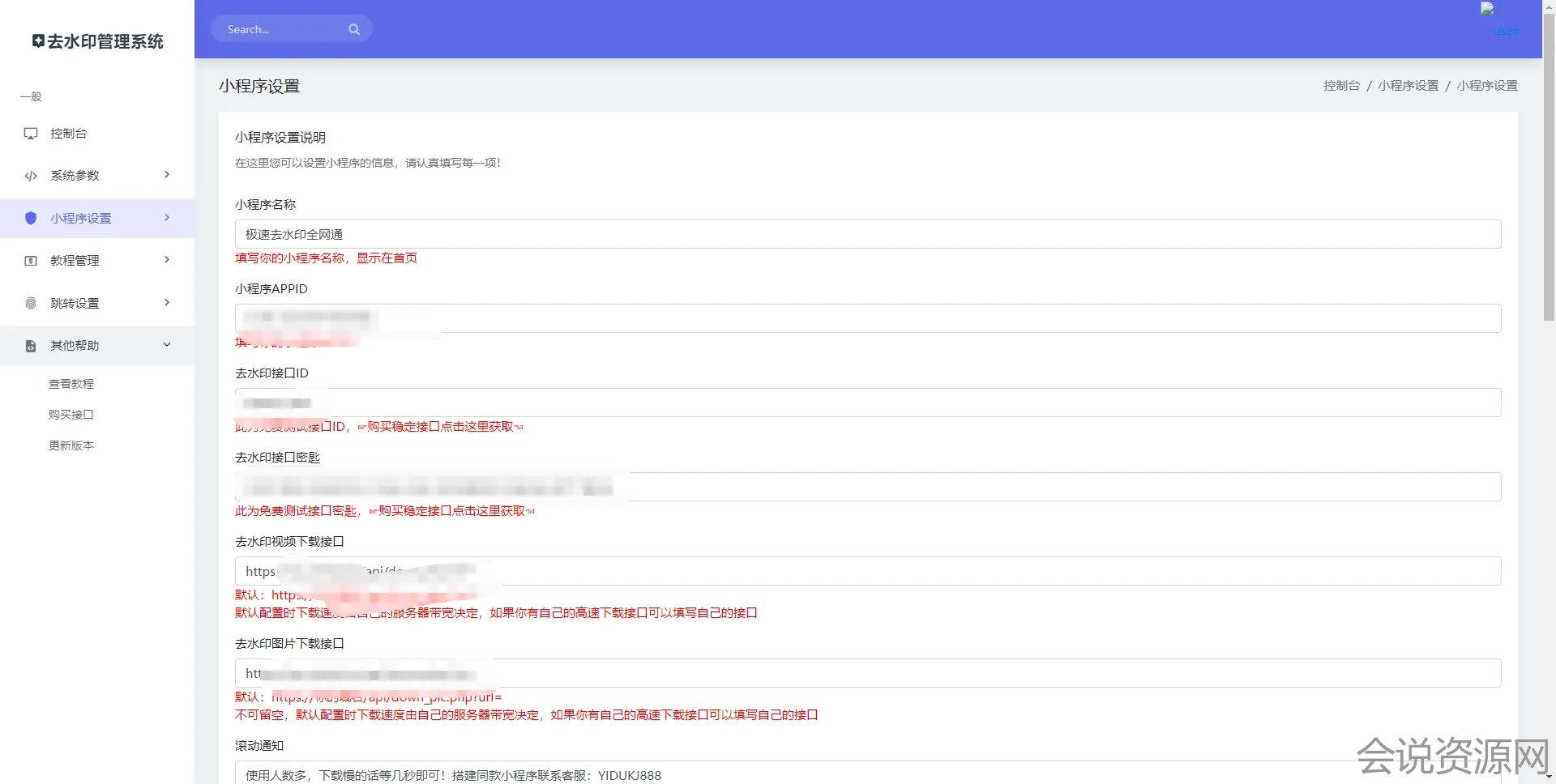Expand the 跳转设置 chevron arrow
1556x784 pixels.
point(167,303)
